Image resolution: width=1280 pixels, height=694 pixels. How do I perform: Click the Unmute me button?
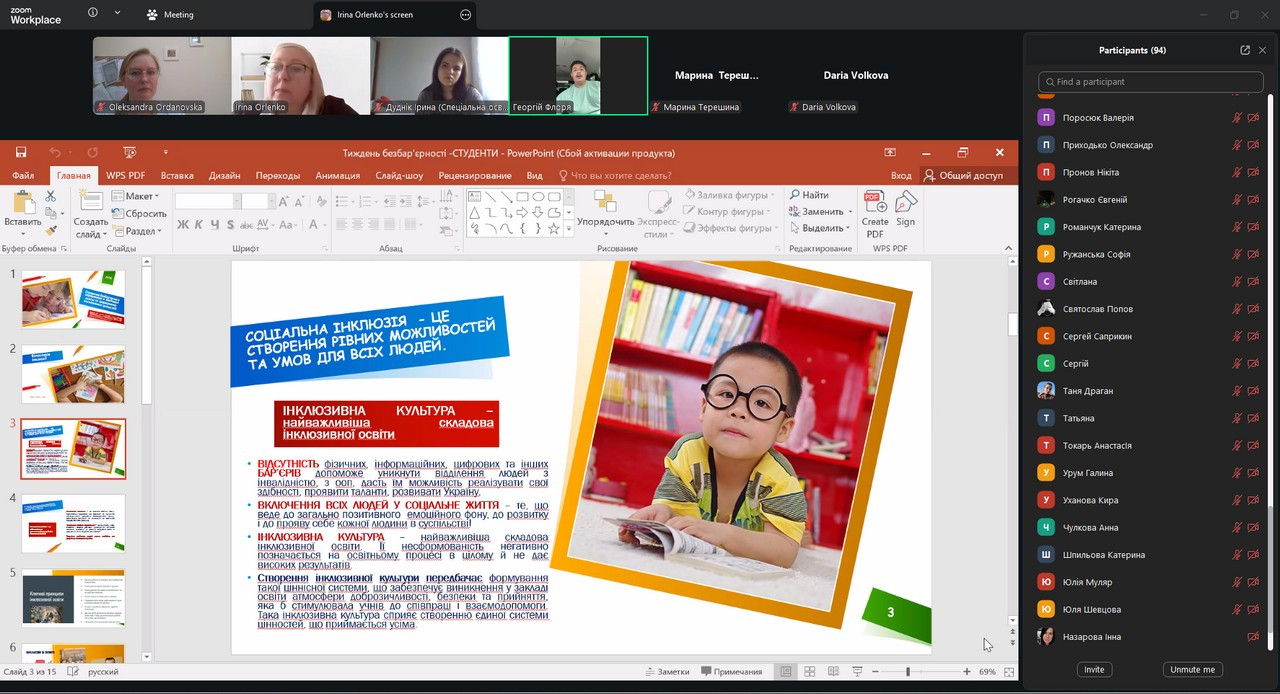[1193, 669]
